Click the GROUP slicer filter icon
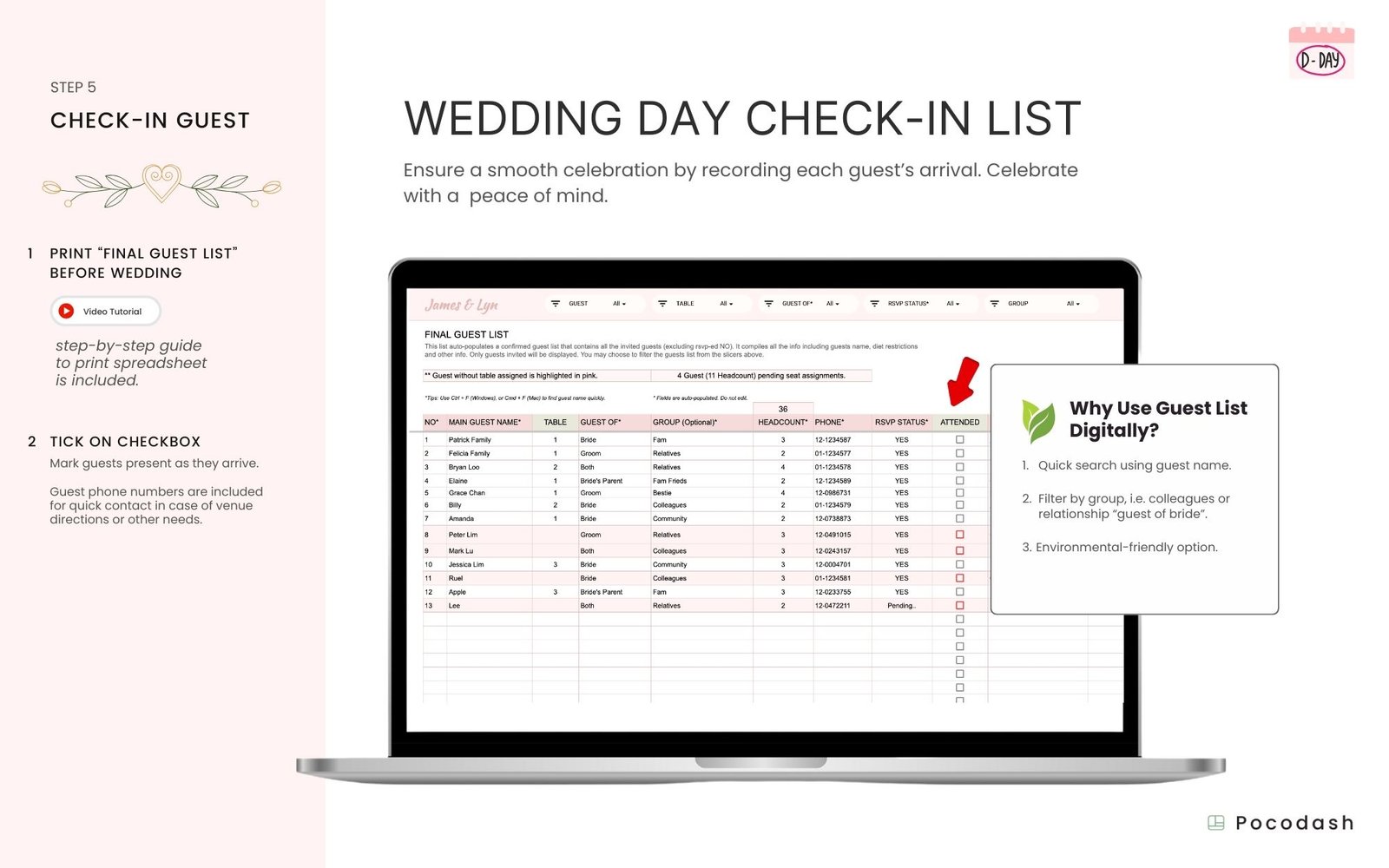This screenshot has width=1389, height=868. pyautogui.click(x=994, y=304)
